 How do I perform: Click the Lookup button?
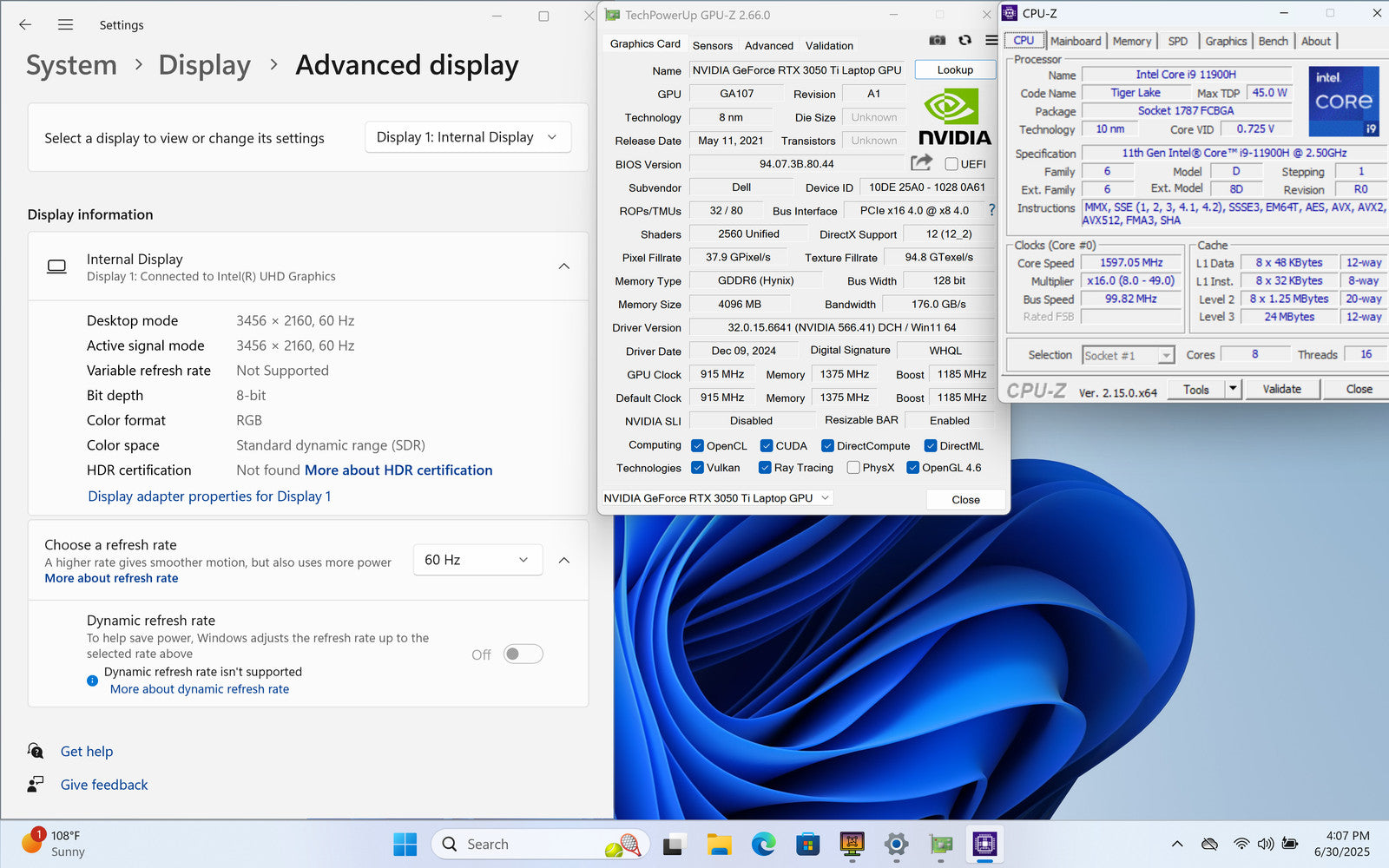coord(954,70)
